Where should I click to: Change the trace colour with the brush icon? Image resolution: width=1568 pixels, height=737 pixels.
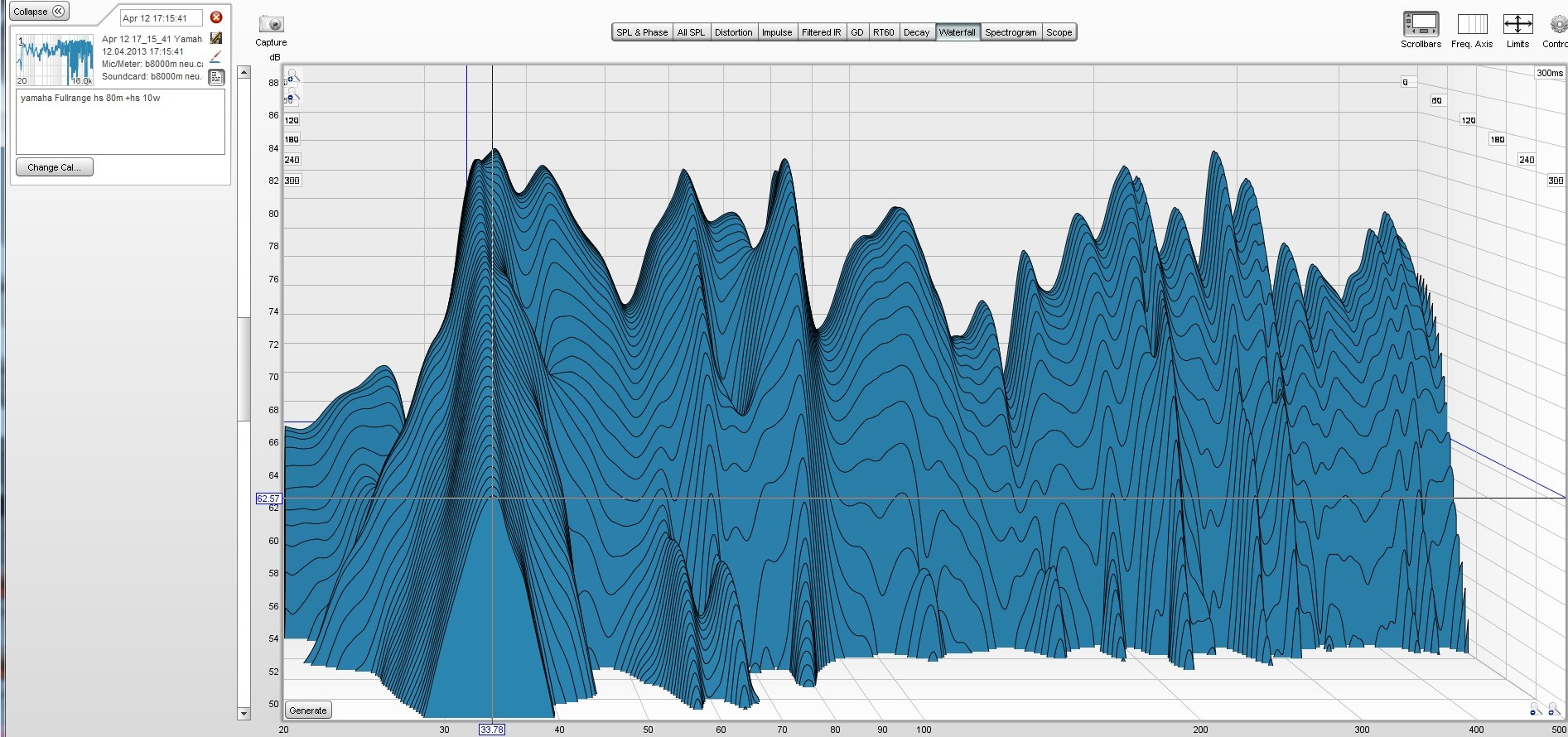click(216, 57)
